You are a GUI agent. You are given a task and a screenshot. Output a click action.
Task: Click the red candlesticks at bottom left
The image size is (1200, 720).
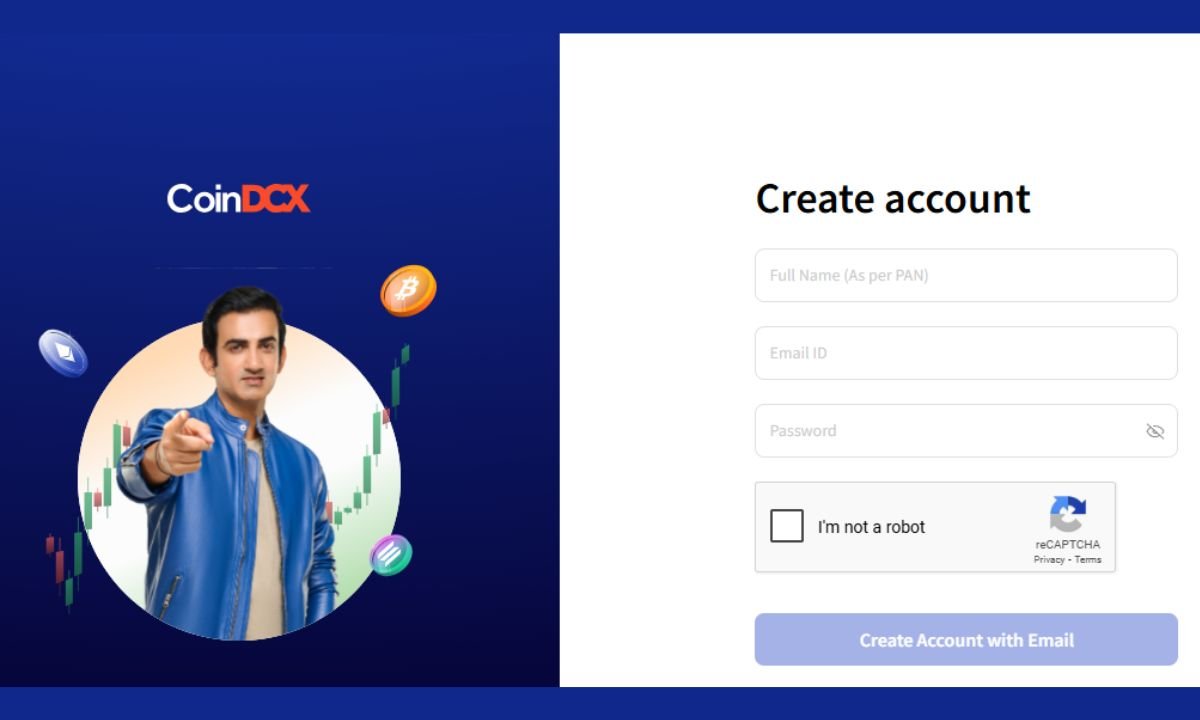55,560
